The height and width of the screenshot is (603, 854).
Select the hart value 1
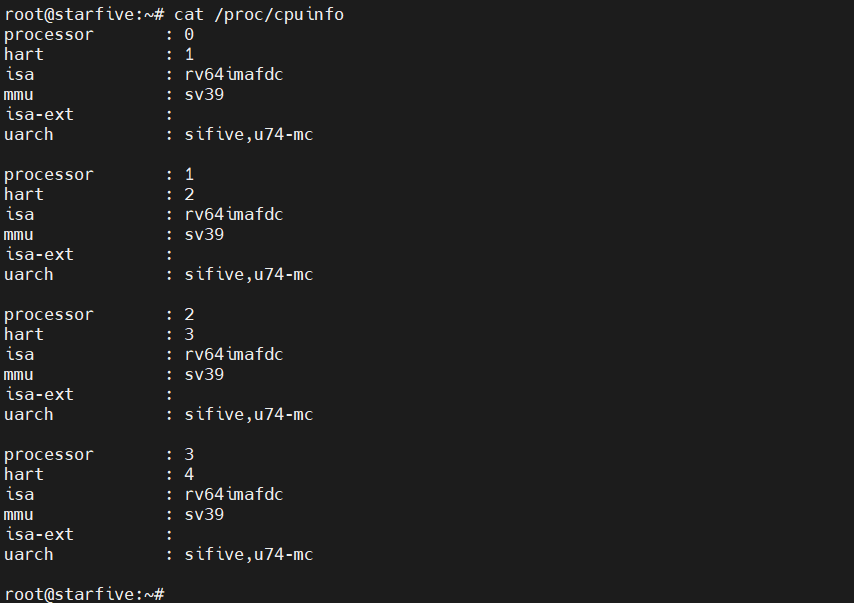coord(189,54)
